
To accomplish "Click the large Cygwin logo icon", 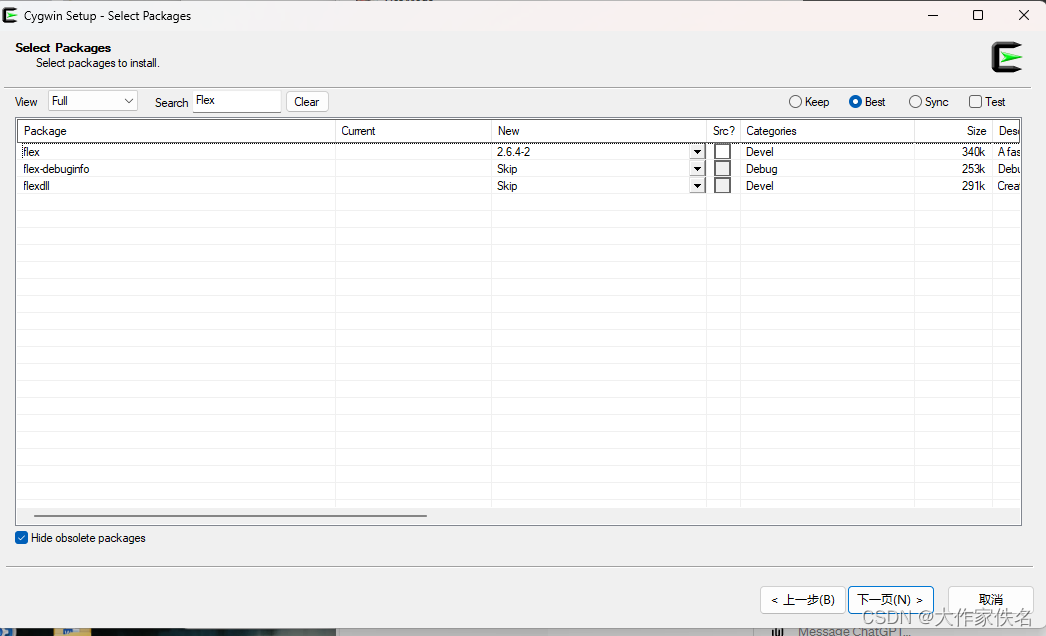I will tap(1007, 57).
